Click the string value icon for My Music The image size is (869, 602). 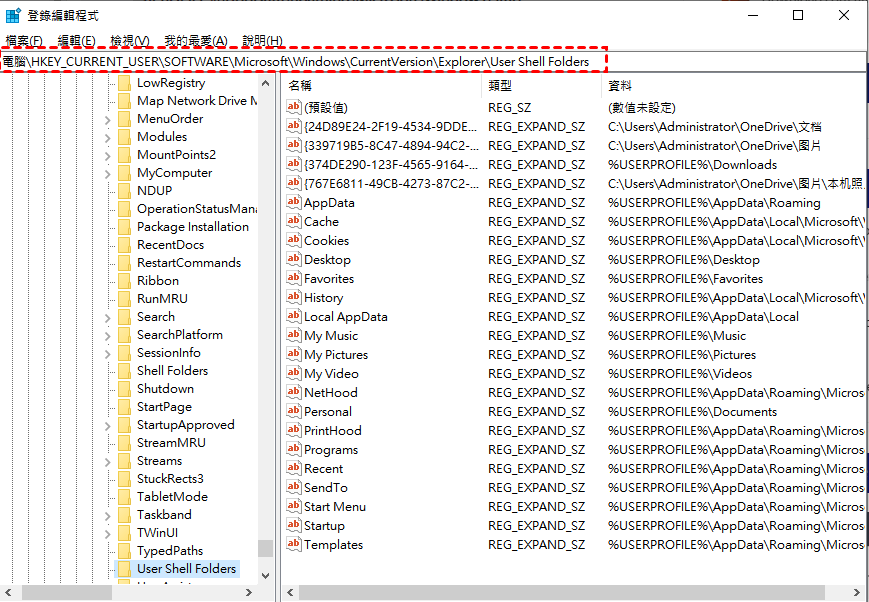tap(294, 335)
